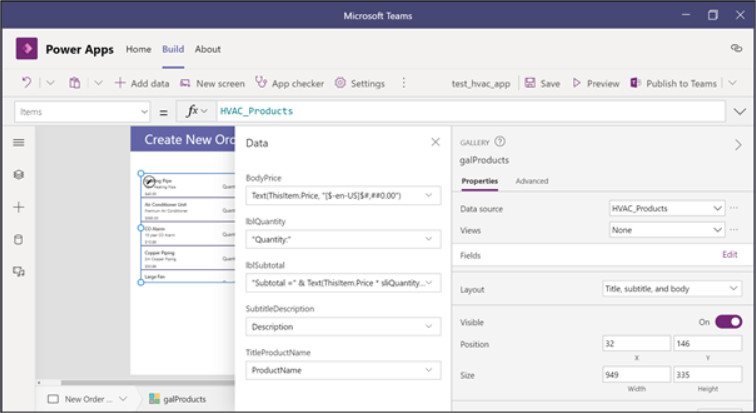
Task: Expand the formula bar chevron
Action: point(740,112)
